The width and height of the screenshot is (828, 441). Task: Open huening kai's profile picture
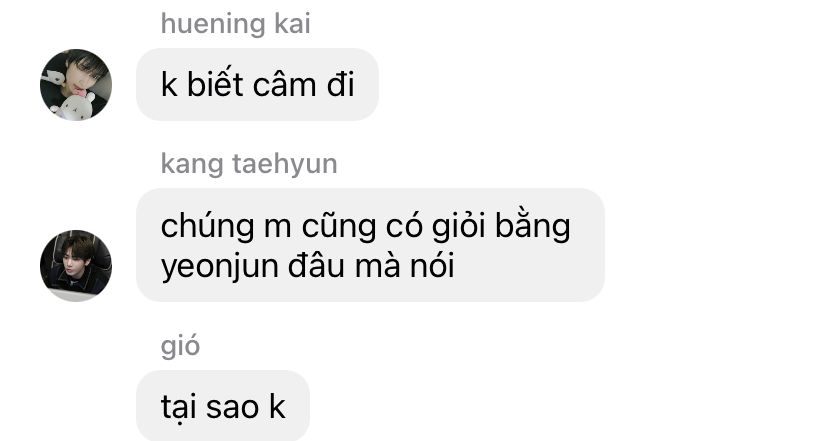76,85
